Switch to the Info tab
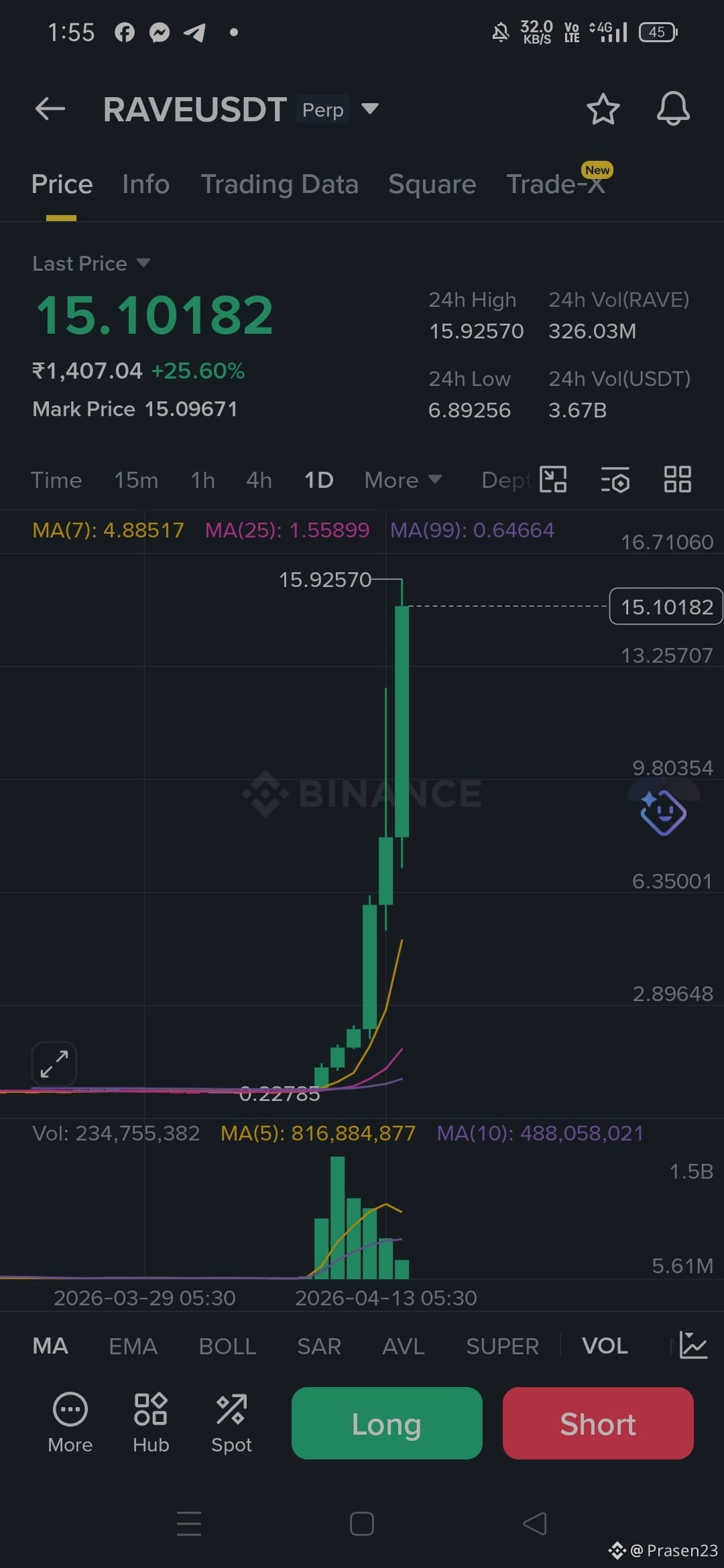Viewport: 724px width, 1568px height. [145, 184]
